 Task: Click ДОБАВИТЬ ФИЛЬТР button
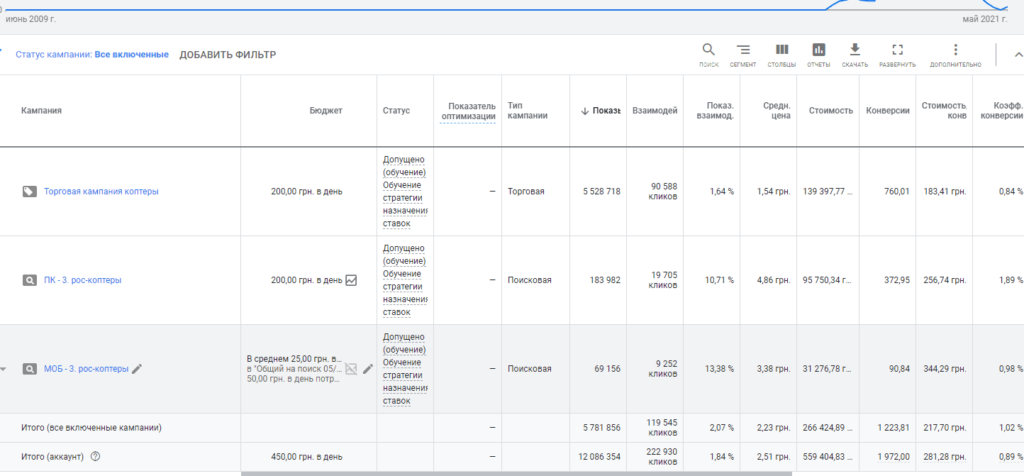(x=228, y=55)
